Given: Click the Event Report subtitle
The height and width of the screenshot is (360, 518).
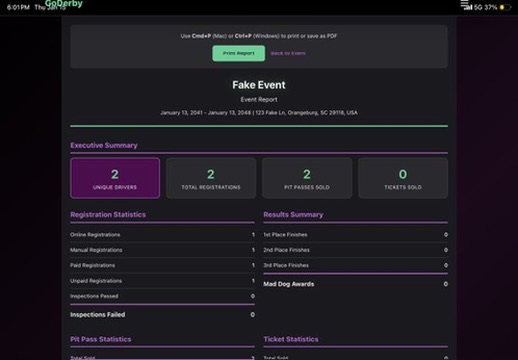Looking at the screenshot, I should [259, 99].
